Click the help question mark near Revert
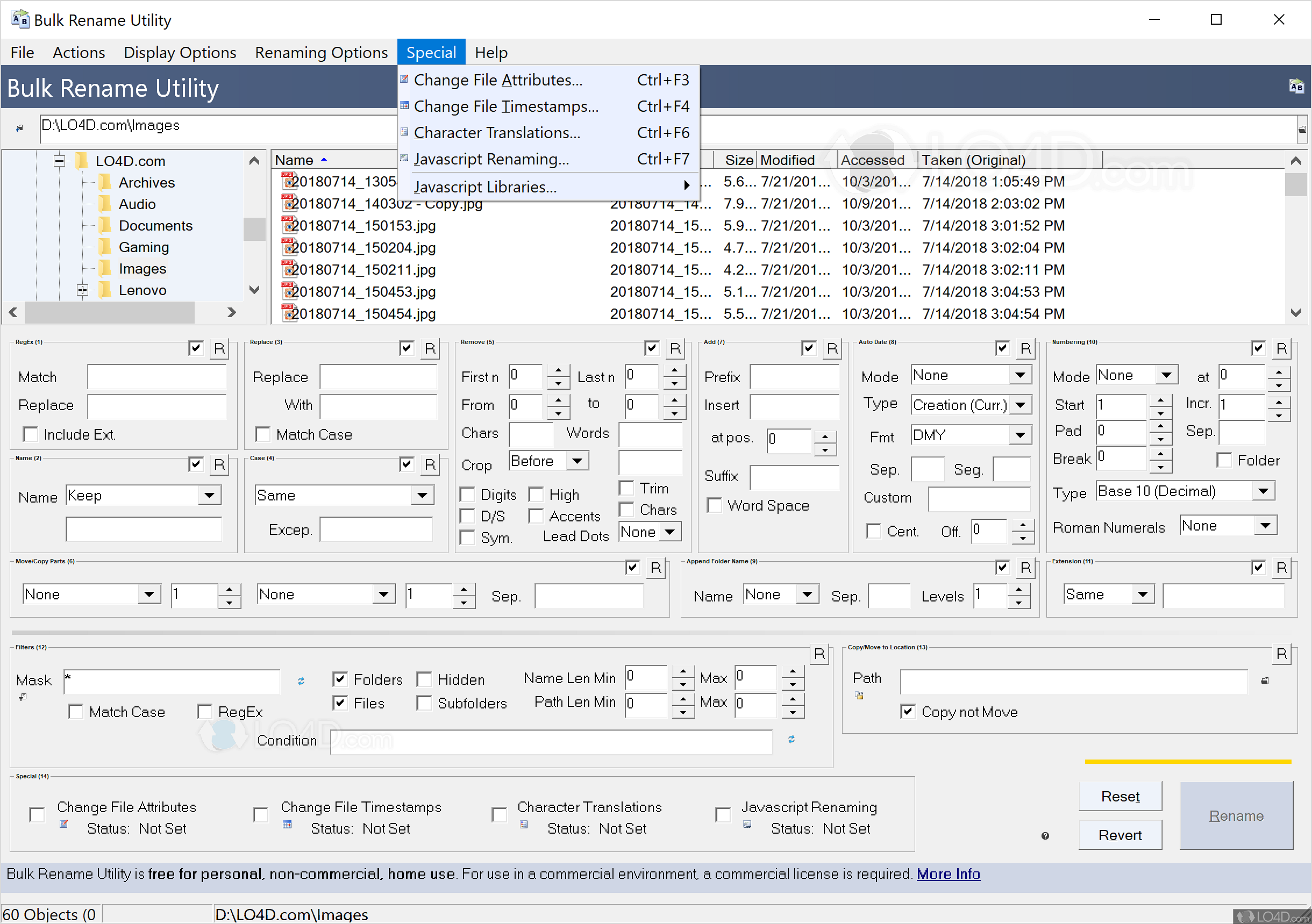Viewport: 1312px width, 924px height. [1046, 835]
